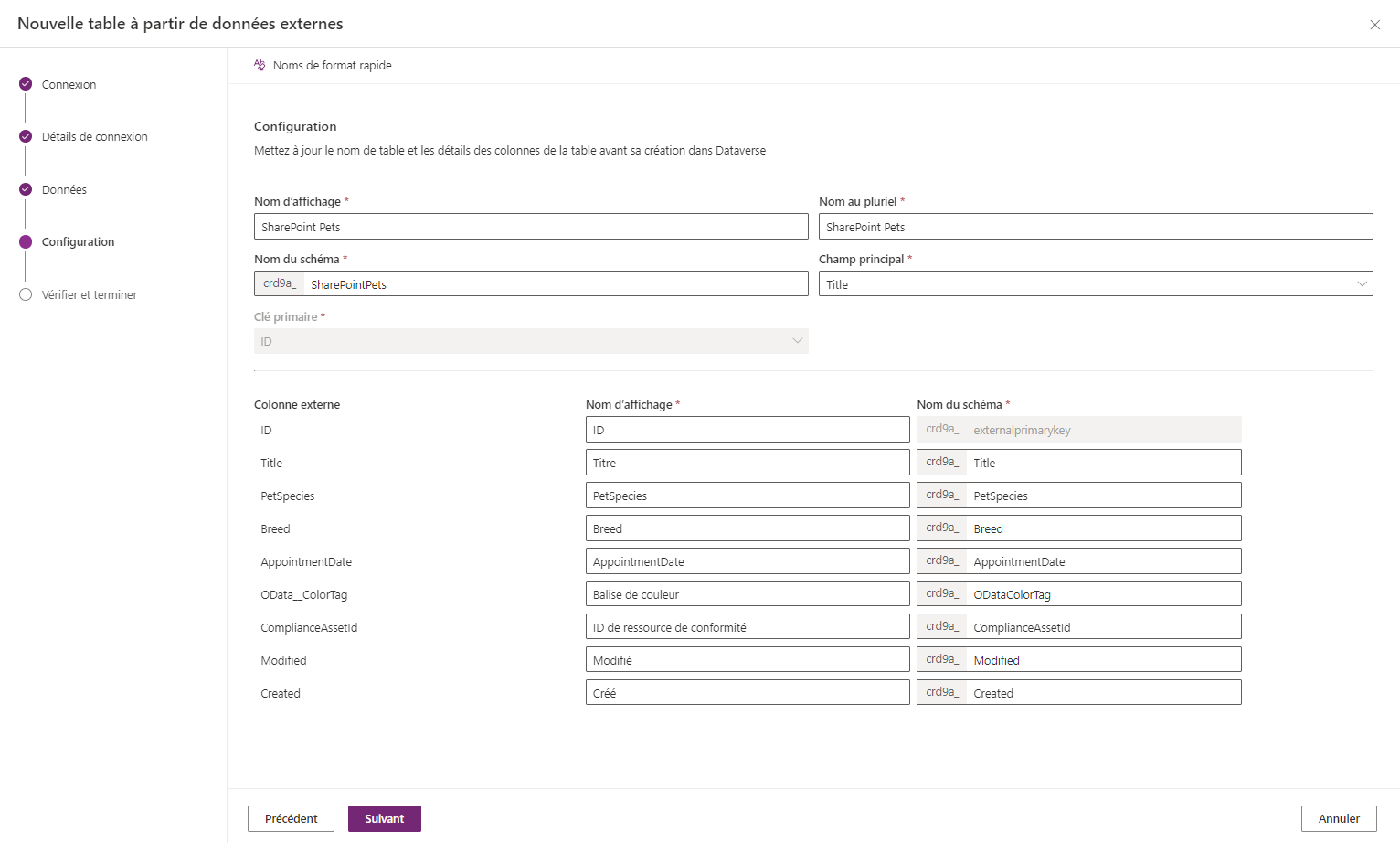Edit the Modifié display name field
The image size is (1400, 843).
pyautogui.click(x=748, y=660)
